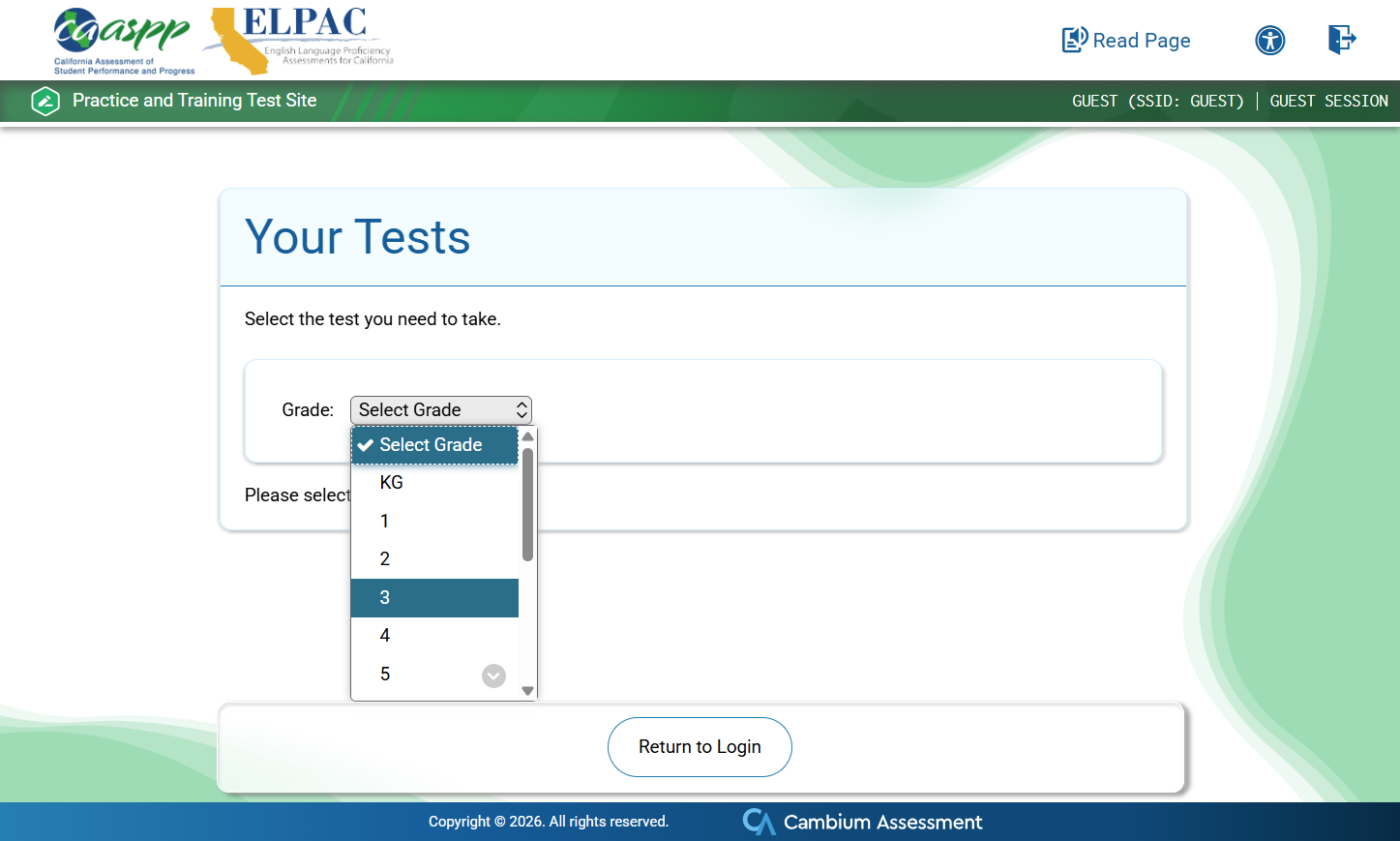Click the logout exit icon
Viewport: 1400px width, 841px height.
[x=1342, y=40]
